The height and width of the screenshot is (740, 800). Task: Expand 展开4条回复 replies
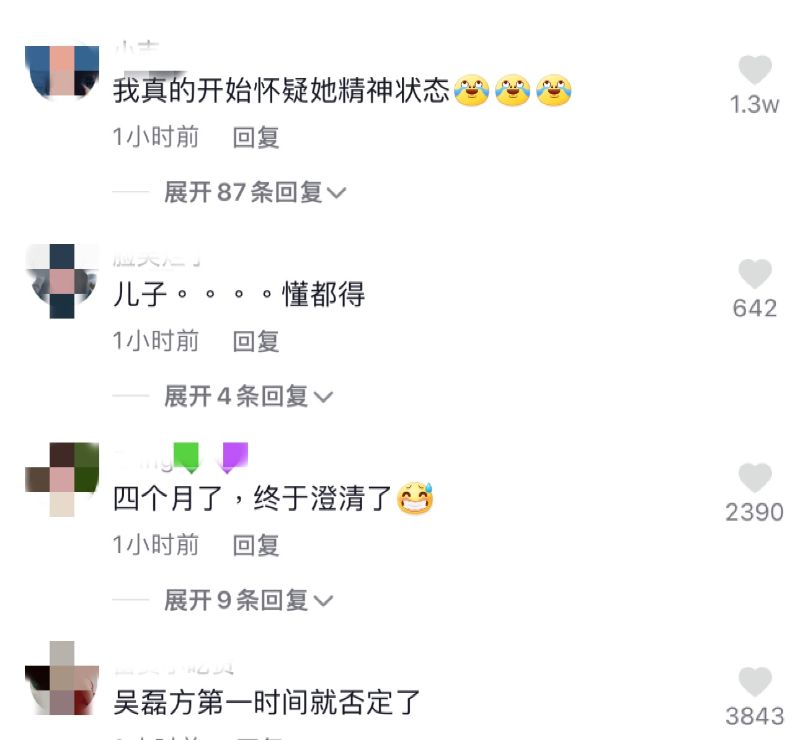[x=248, y=397]
